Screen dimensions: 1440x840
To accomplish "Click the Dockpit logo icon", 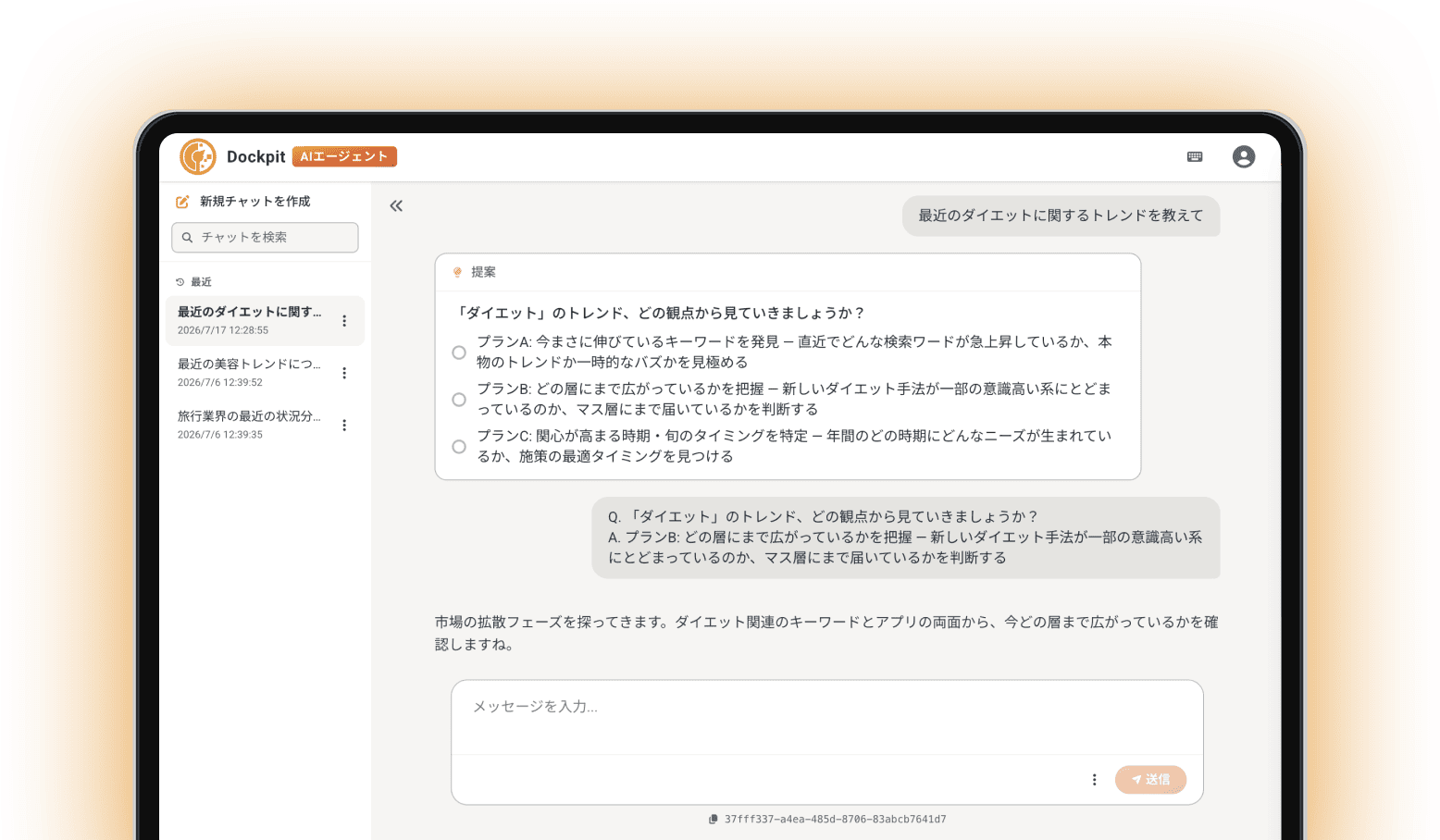I will coord(198,156).
